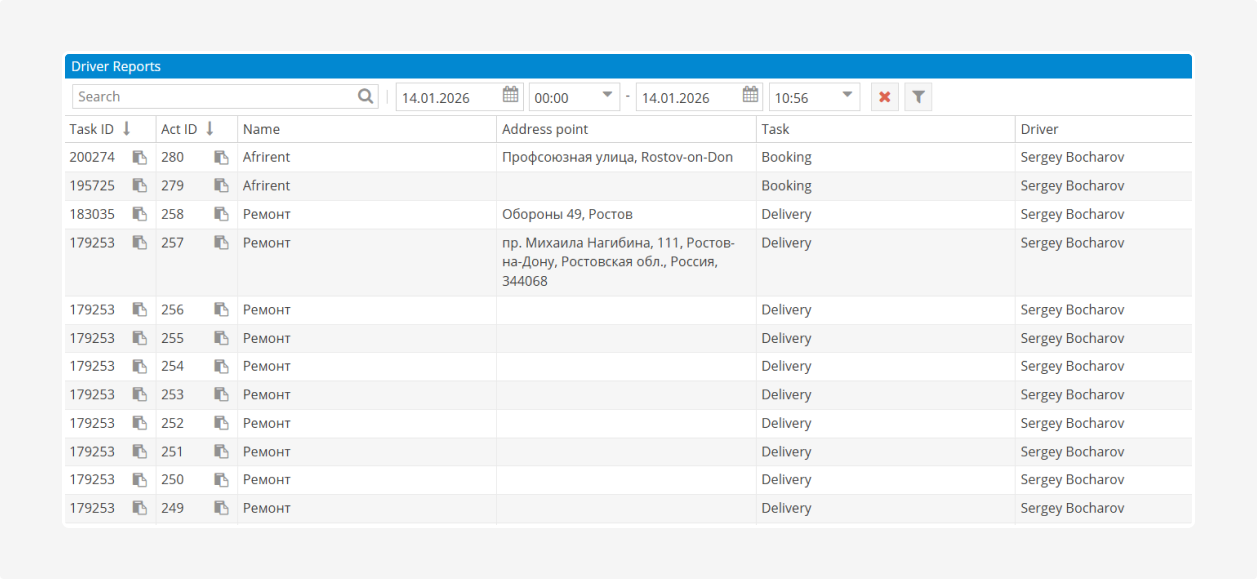Click the Driver column header
This screenshot has height=579, width=1257.
point(1039,129)
